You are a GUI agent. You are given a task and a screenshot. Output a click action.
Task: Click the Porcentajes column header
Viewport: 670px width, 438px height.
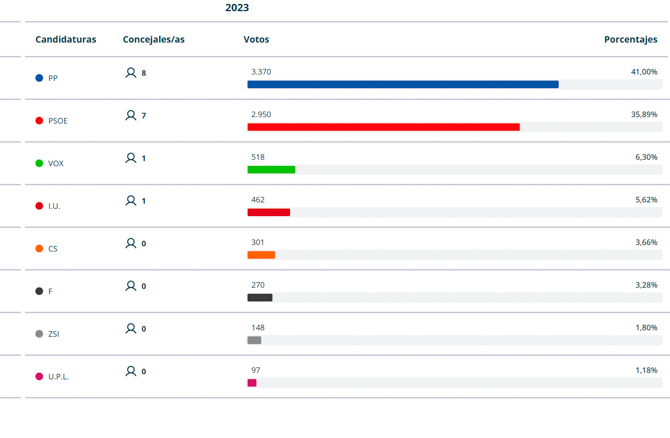[x=630, y=40]
